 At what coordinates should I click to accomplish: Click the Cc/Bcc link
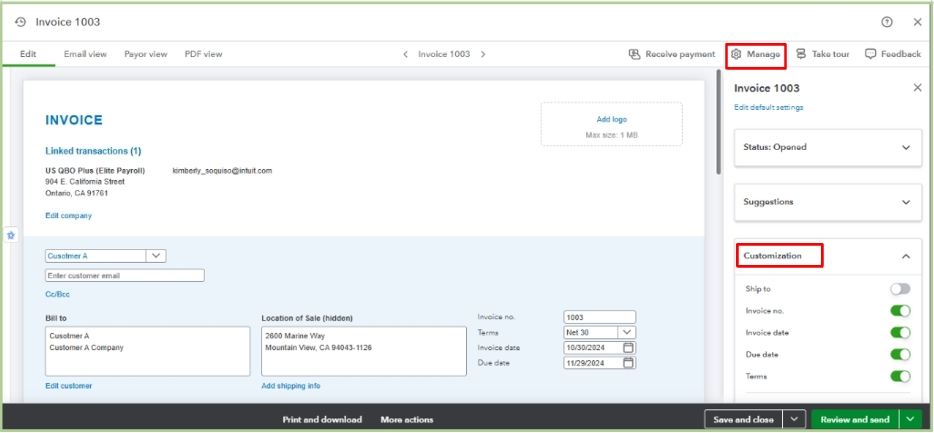point(57,294)
